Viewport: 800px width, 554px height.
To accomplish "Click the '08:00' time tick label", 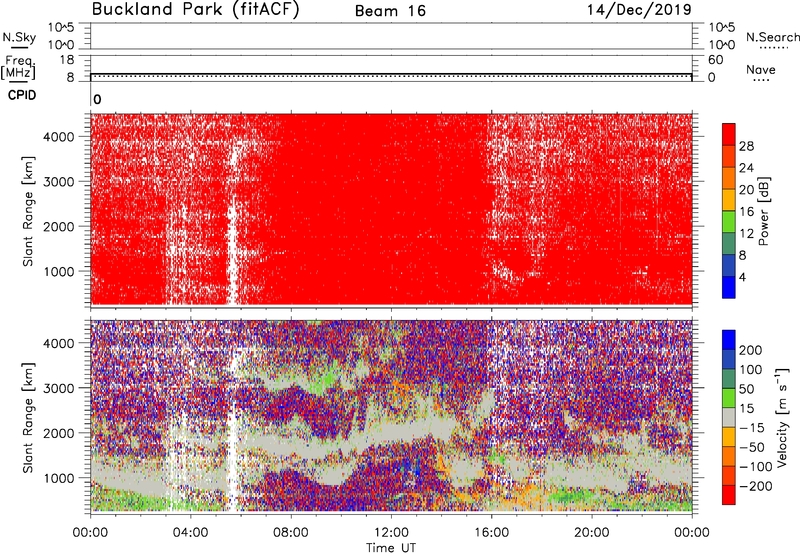I will 291,533.
